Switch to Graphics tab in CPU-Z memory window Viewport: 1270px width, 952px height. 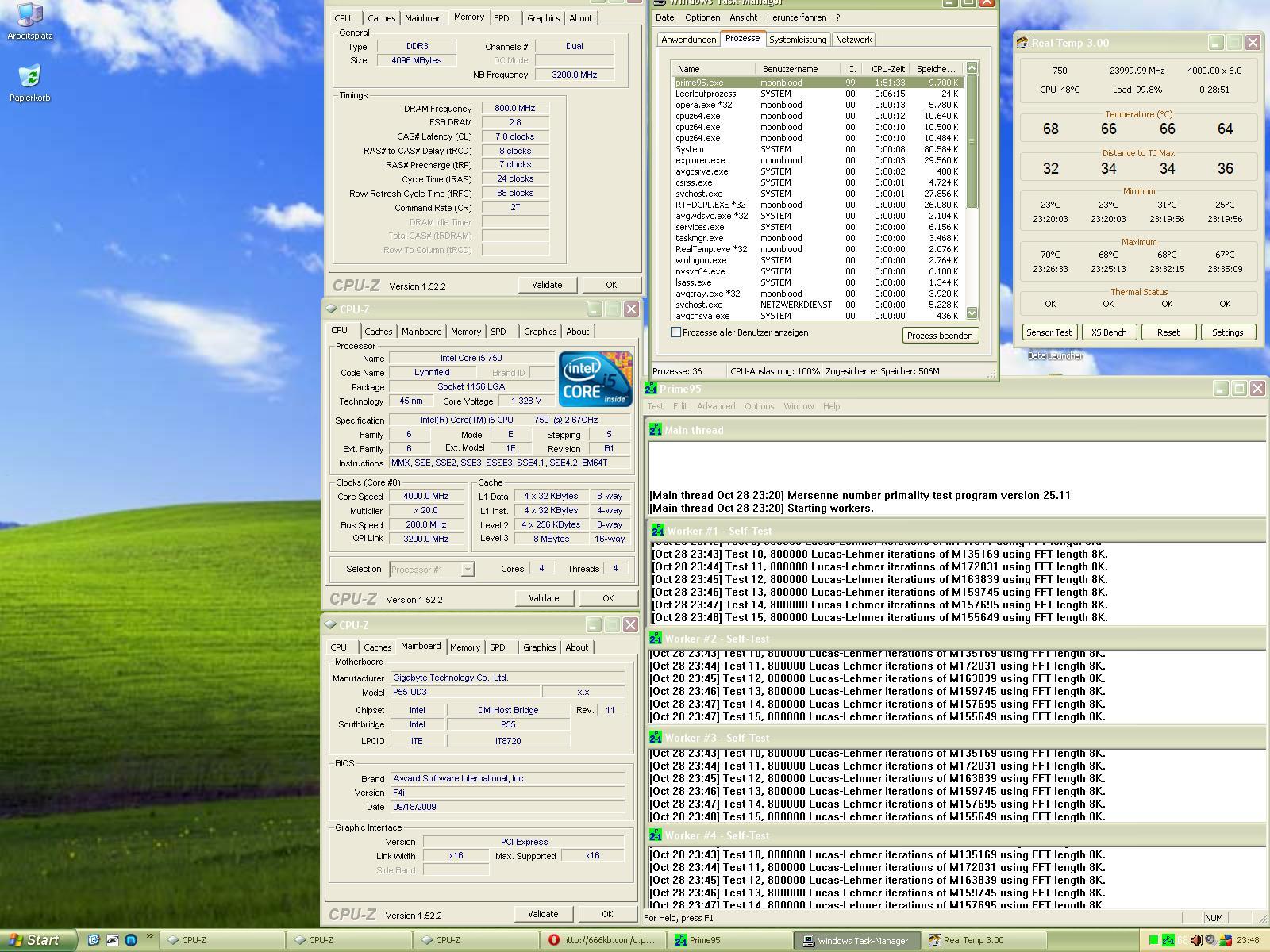coord(543,18)
